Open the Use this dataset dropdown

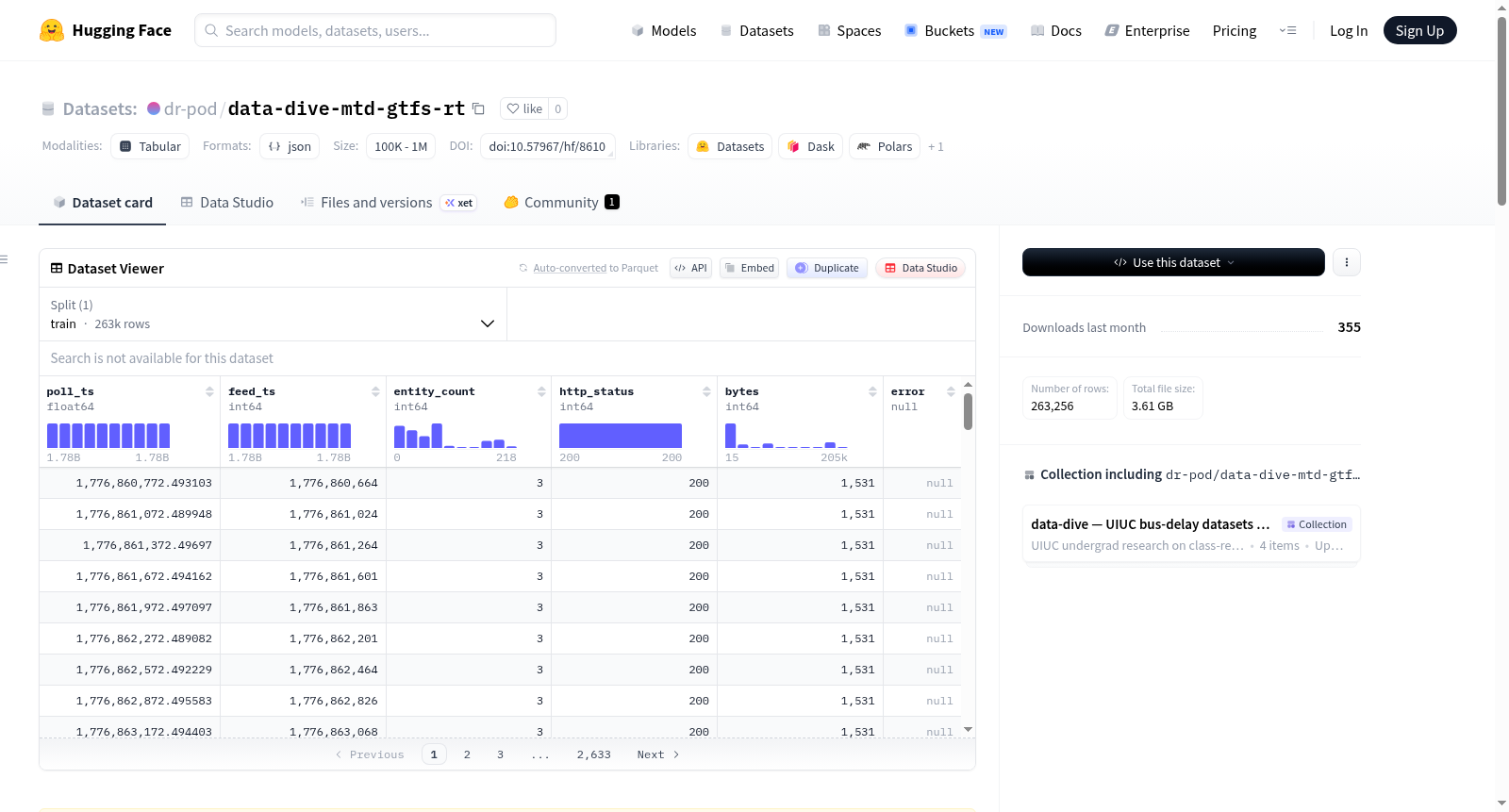pos(1173,262)
